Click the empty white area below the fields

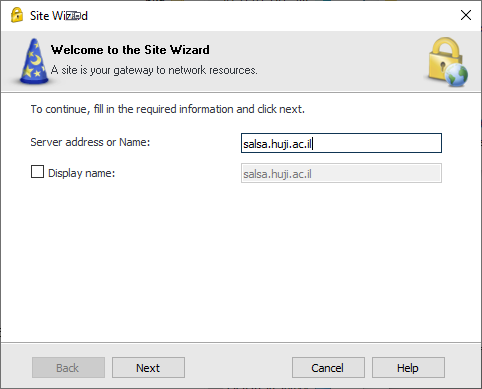pyautogui.click(x=241, y=263)
